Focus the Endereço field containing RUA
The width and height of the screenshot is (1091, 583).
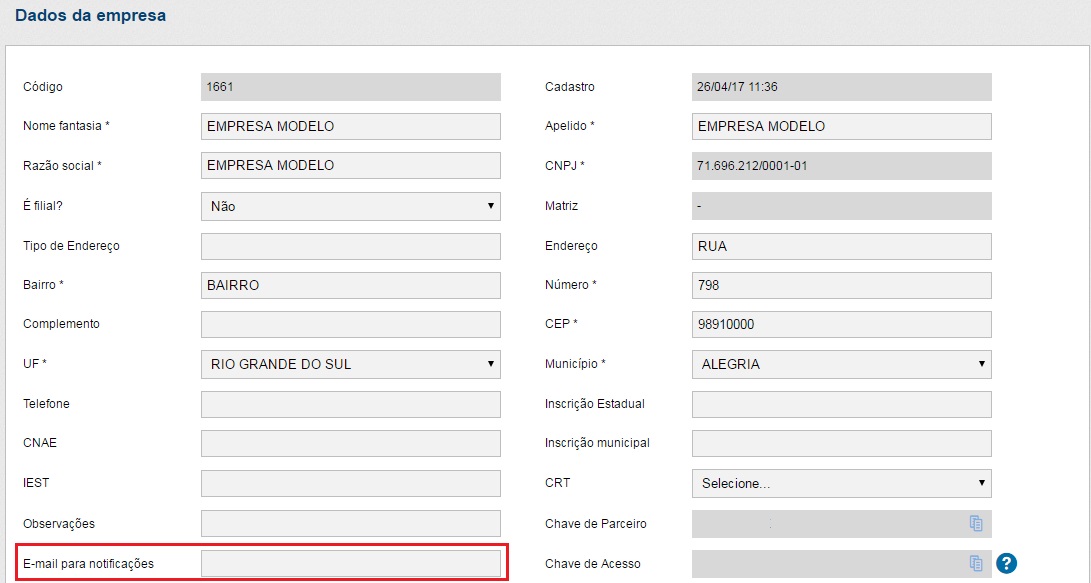coord(841,246)
